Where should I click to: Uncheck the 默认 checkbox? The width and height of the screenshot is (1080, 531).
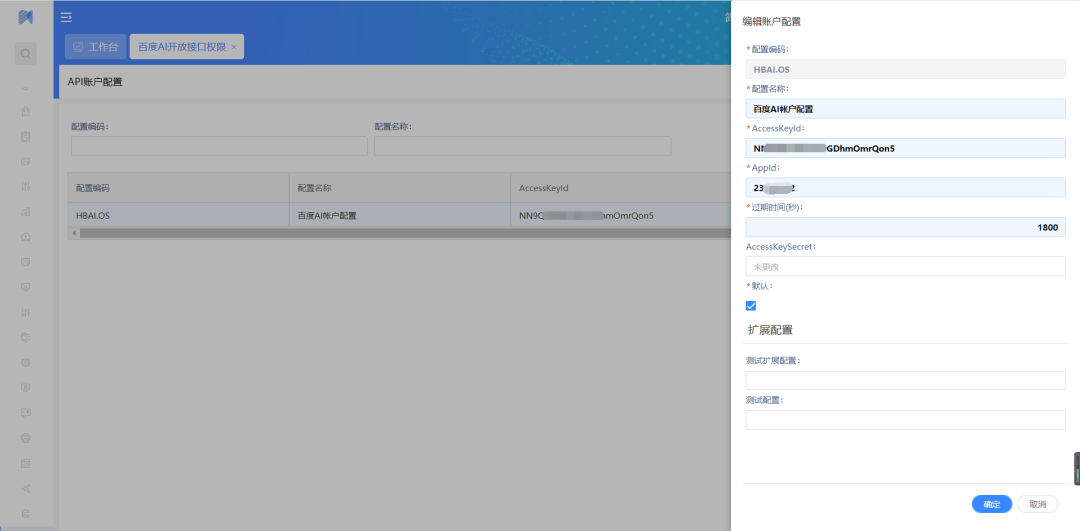click(751, 306)
